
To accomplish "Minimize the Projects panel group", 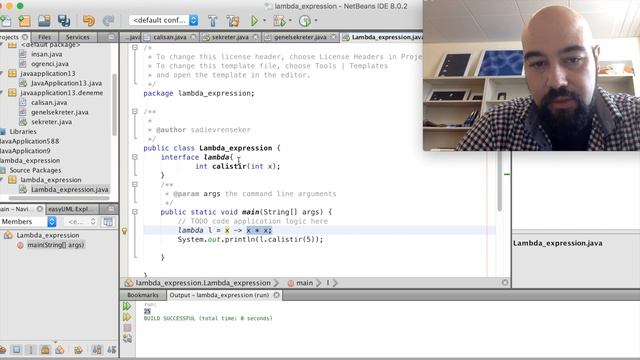I will coord(111,37).
